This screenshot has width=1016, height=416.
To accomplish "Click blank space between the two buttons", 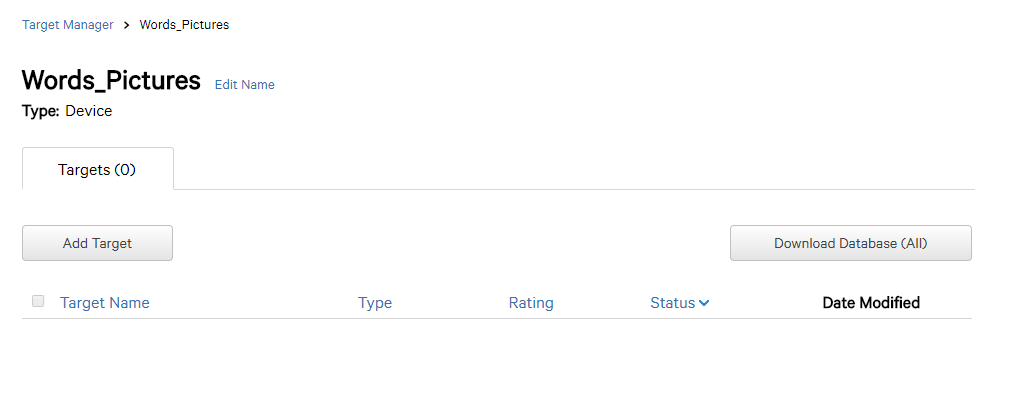I will [451, 243].
